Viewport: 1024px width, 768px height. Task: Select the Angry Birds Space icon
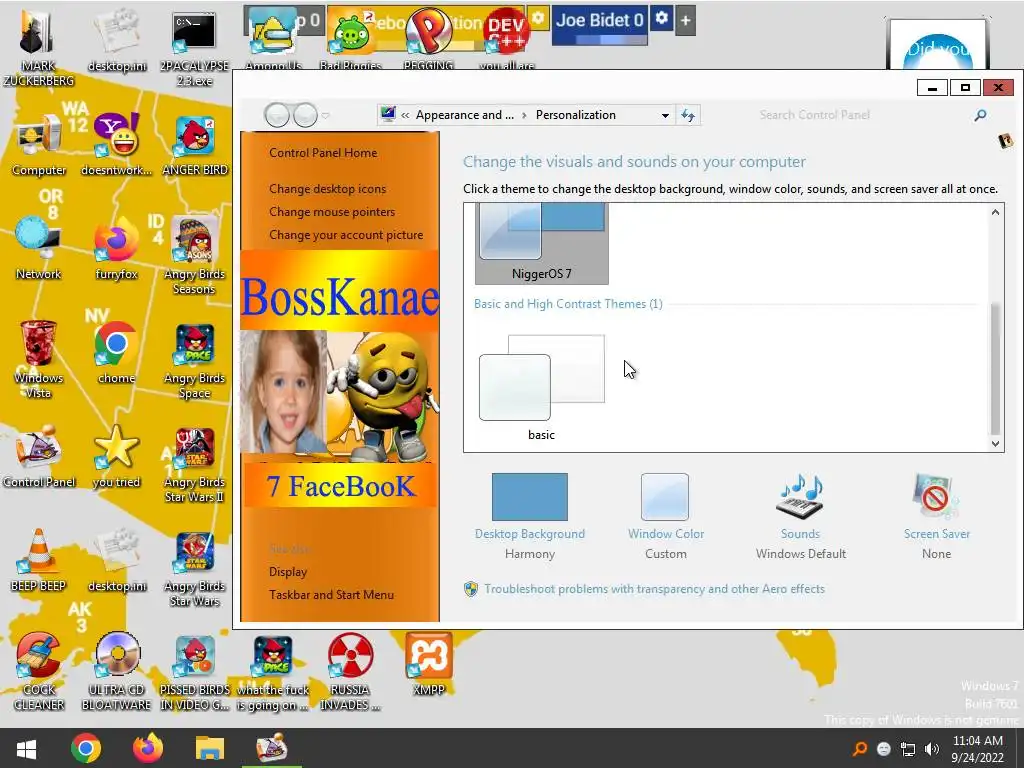(195, 360)
